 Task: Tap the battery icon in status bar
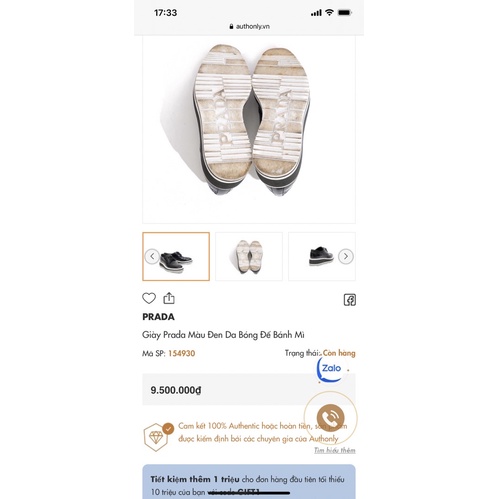click(x=345, y=13)
